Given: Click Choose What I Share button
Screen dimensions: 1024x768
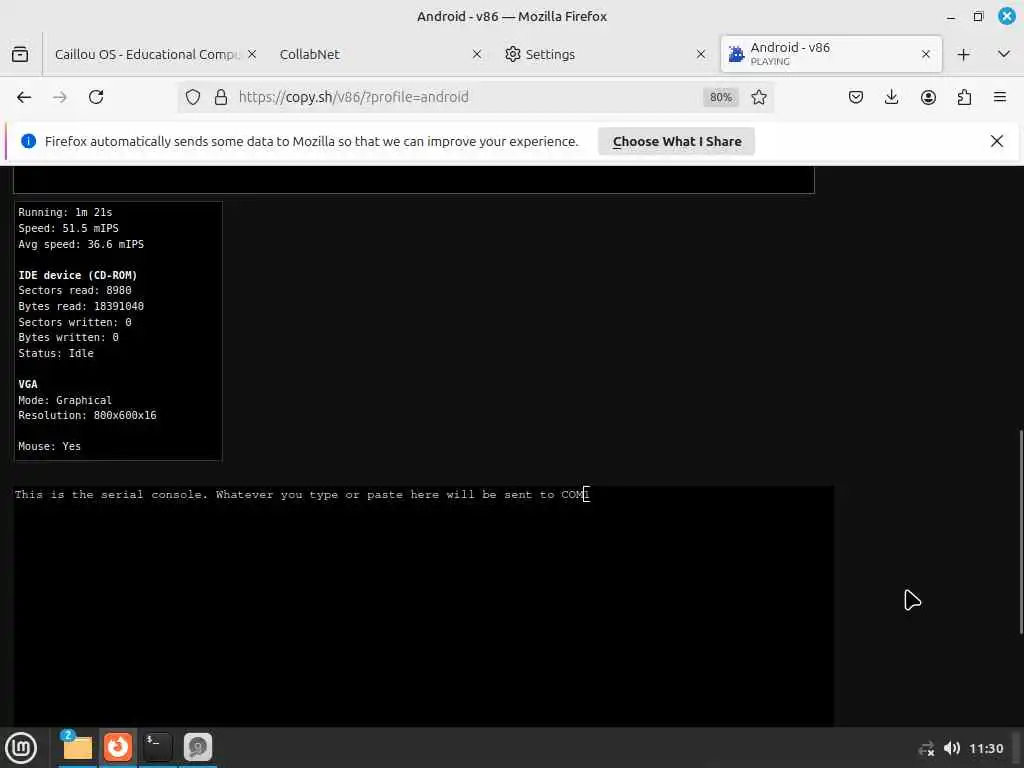Looking at the screenshot, I should [x=677, y=142].
